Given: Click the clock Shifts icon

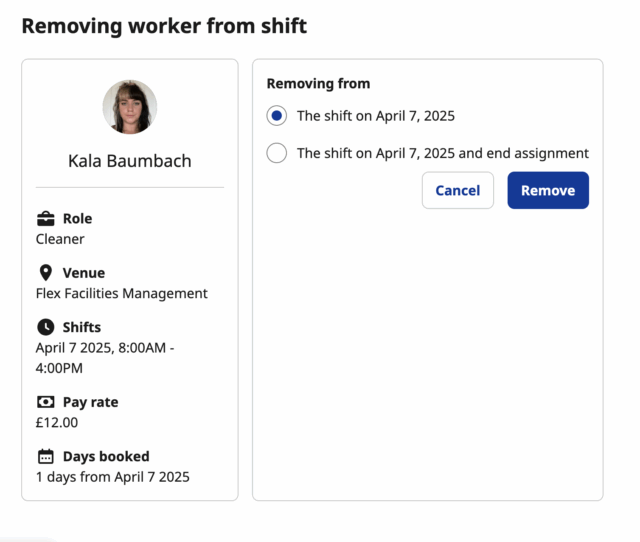Looking at the screenshot, I should pos(45,327).
